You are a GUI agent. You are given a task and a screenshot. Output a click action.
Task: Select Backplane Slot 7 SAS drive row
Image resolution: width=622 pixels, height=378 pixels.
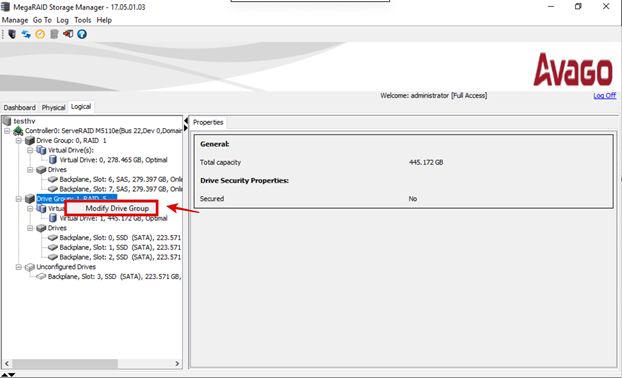click(121, 189)
